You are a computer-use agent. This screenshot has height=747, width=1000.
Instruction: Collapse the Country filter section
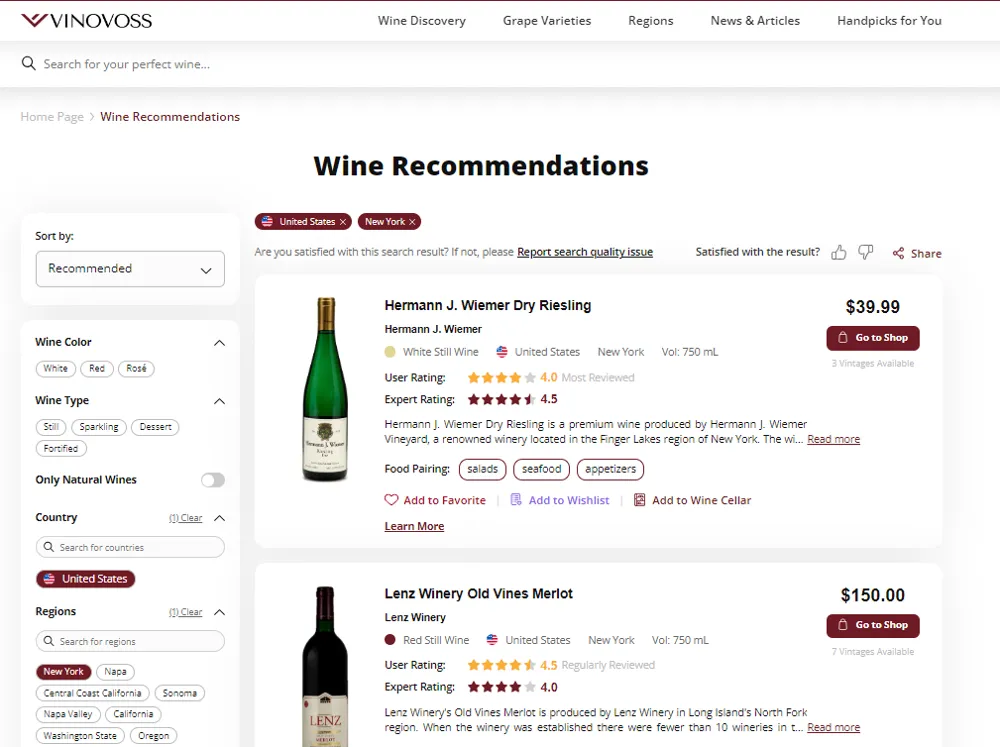tap(219, 518)
